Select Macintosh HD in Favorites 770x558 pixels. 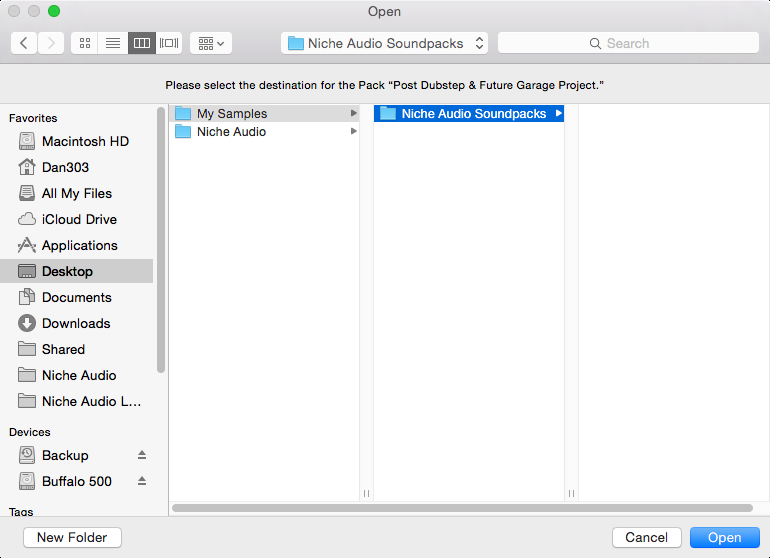click(x=77, y=141)
